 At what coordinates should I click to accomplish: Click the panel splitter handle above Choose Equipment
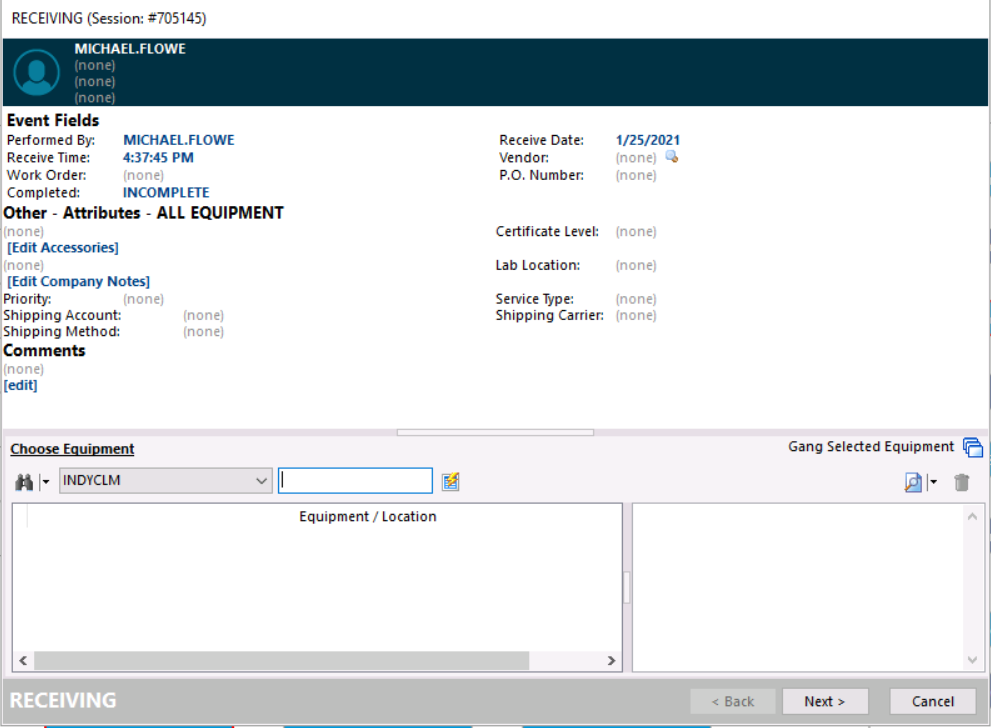[495, 433]
